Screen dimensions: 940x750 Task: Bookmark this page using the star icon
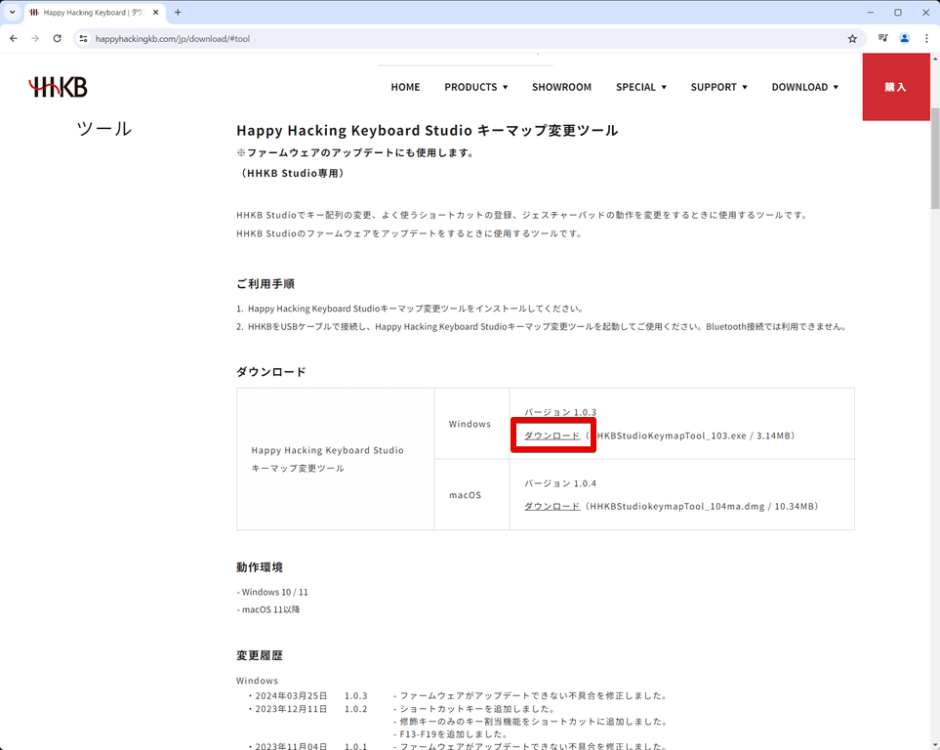point(852,37)
